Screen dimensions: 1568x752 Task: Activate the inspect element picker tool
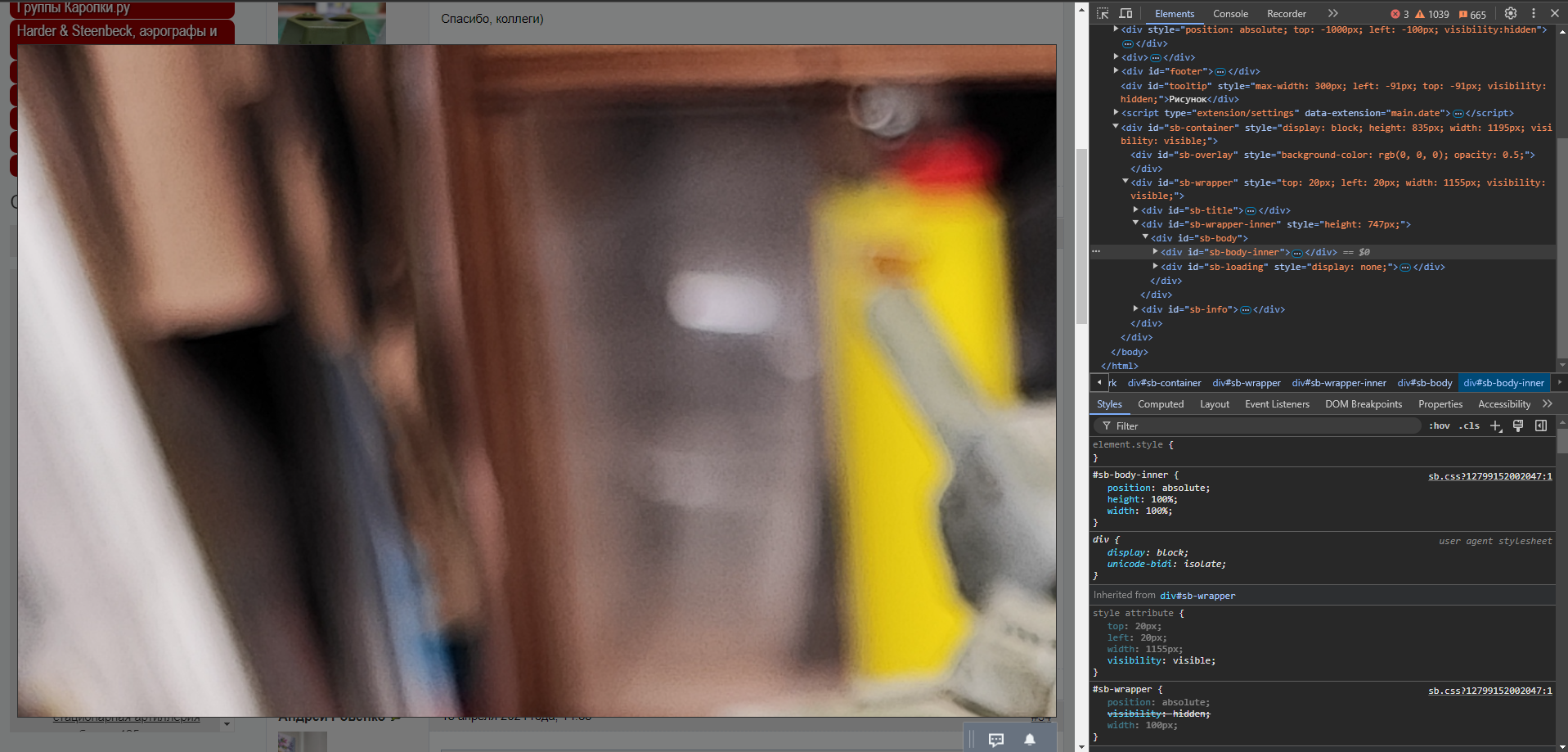tap(1103, 14)
